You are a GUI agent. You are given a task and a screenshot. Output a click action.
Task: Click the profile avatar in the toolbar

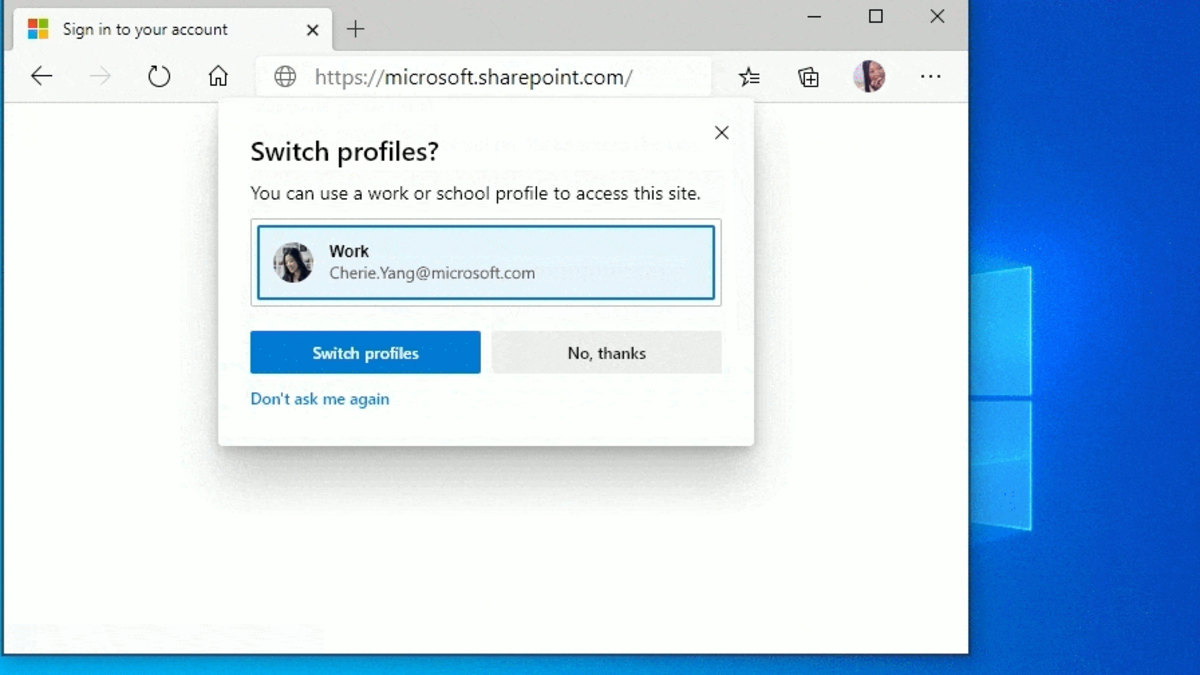pyautogui.click(x=869, y=77)
